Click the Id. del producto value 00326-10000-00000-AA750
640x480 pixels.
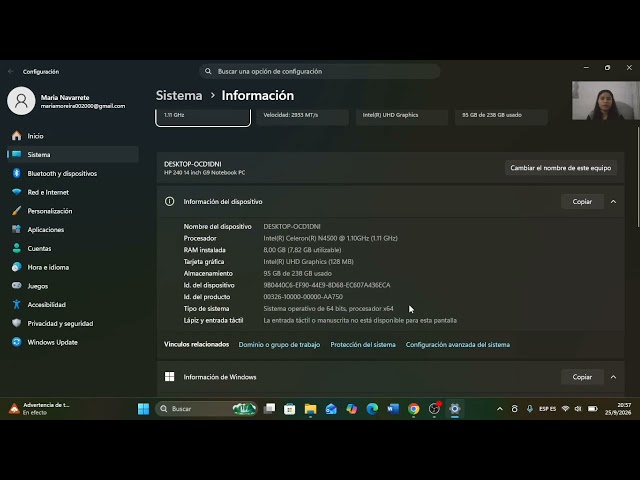pyautogui.click(x=303, y=297)
